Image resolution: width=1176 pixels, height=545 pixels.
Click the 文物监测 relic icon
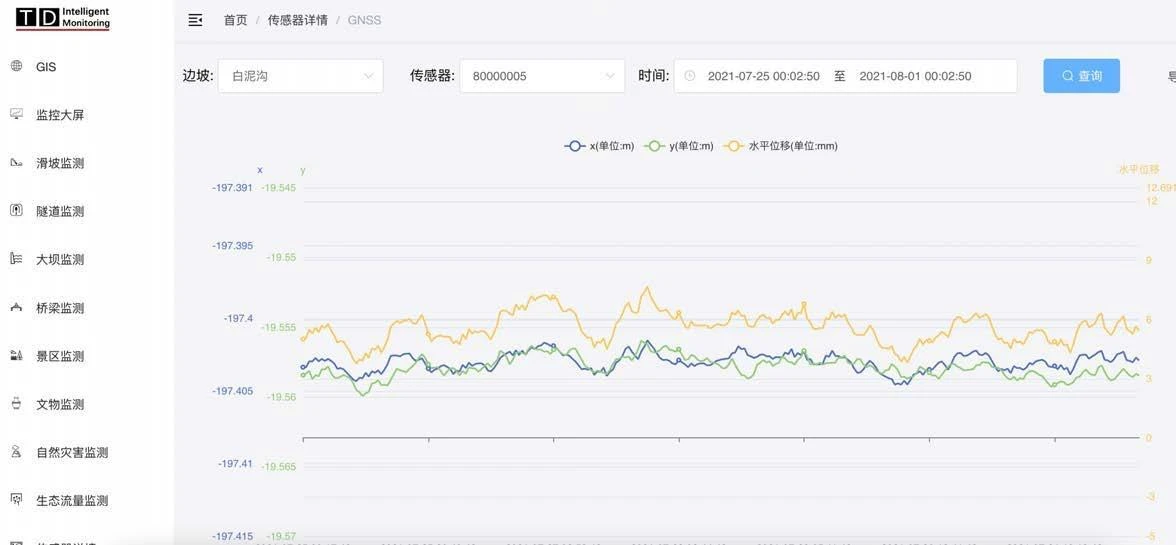coord(16,404)
